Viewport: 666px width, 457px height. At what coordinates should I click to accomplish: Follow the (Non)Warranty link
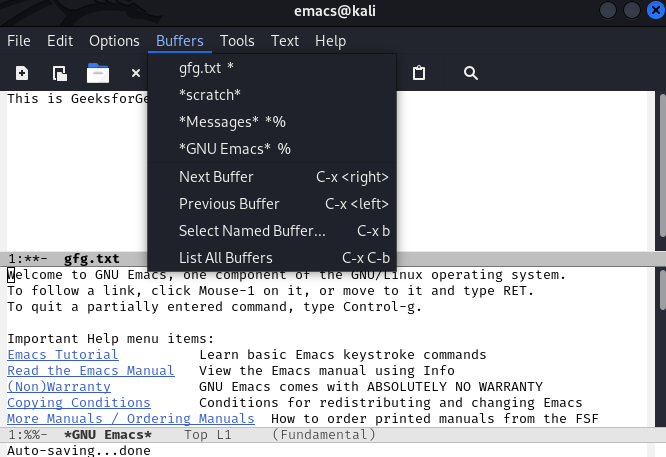coord(59,386)
